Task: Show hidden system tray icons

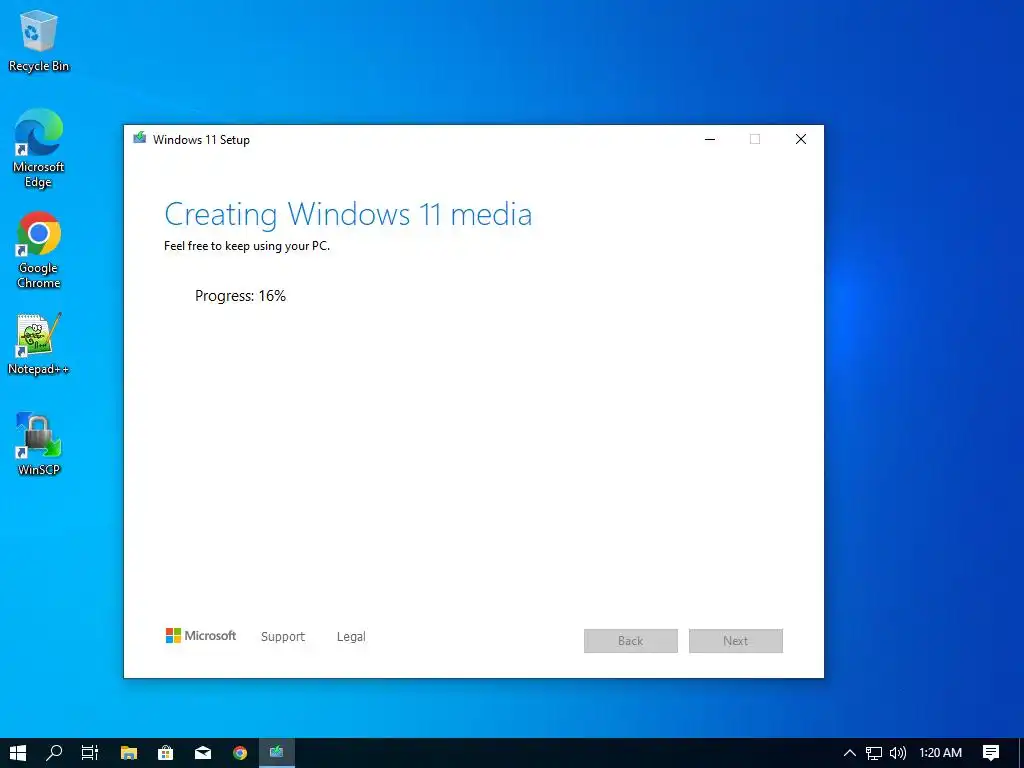Action: 850,753
